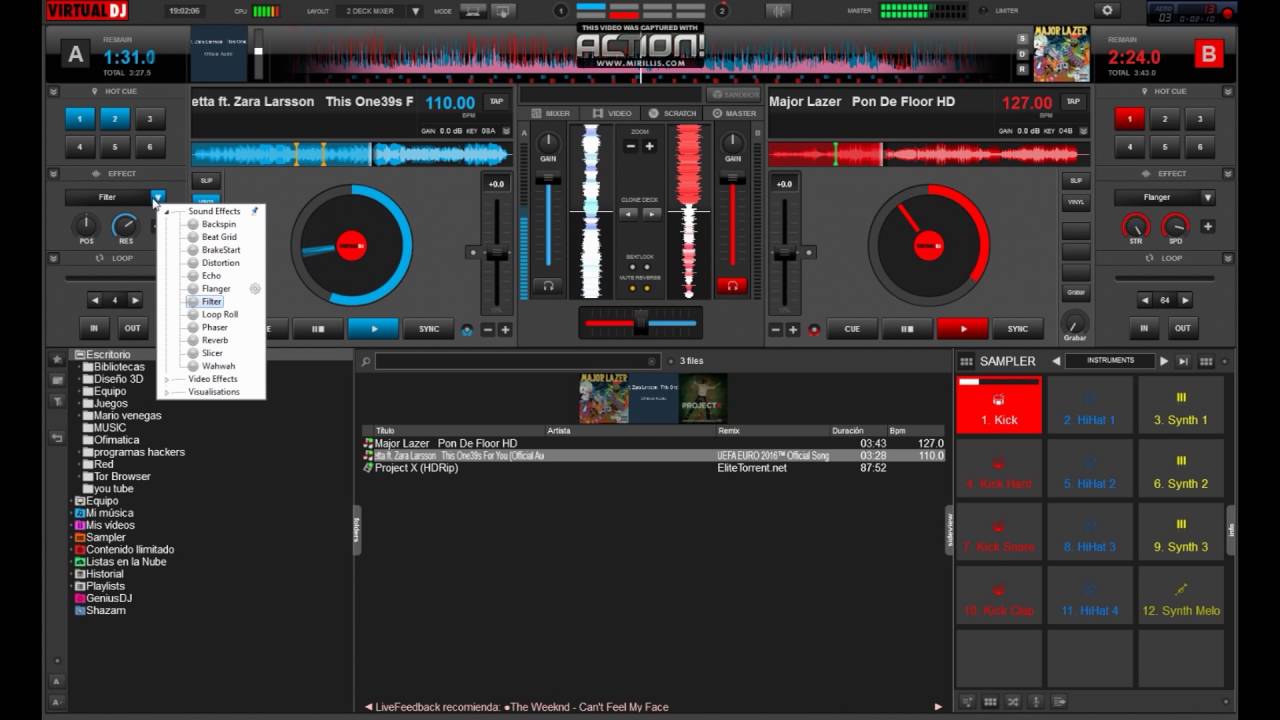Click the zoom plus button in mixer
1280x720 pixels.
(649, 146)
